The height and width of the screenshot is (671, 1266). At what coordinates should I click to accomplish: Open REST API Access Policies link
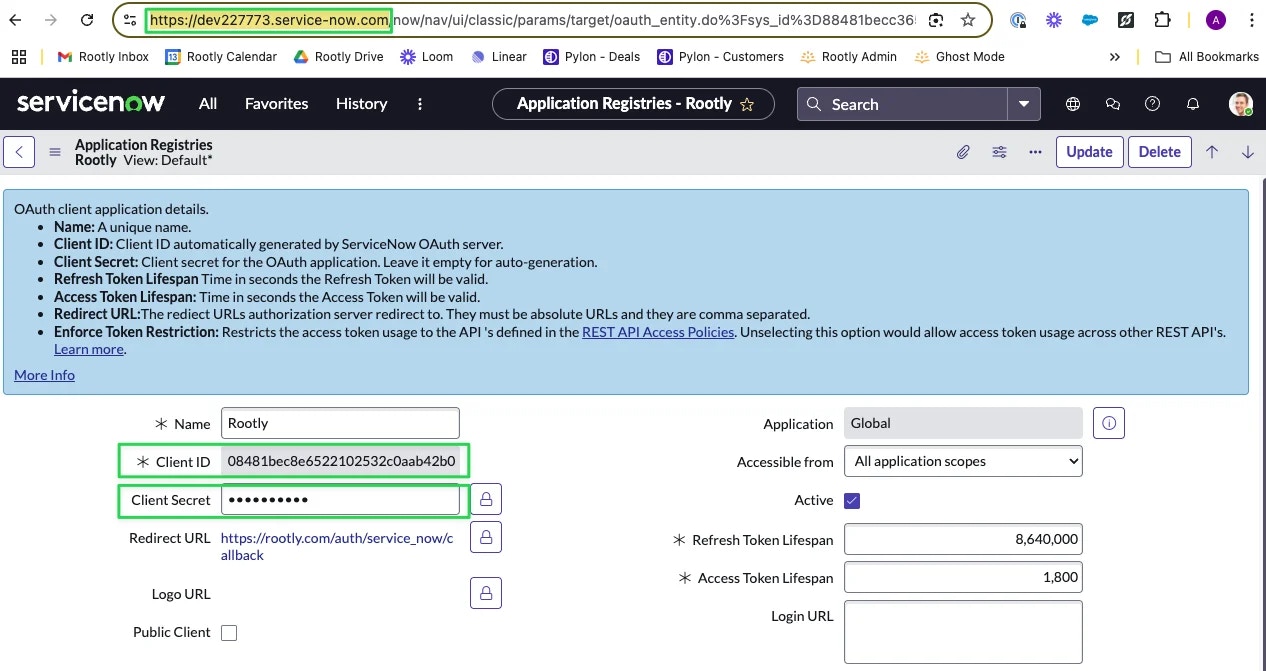[658, 332]
